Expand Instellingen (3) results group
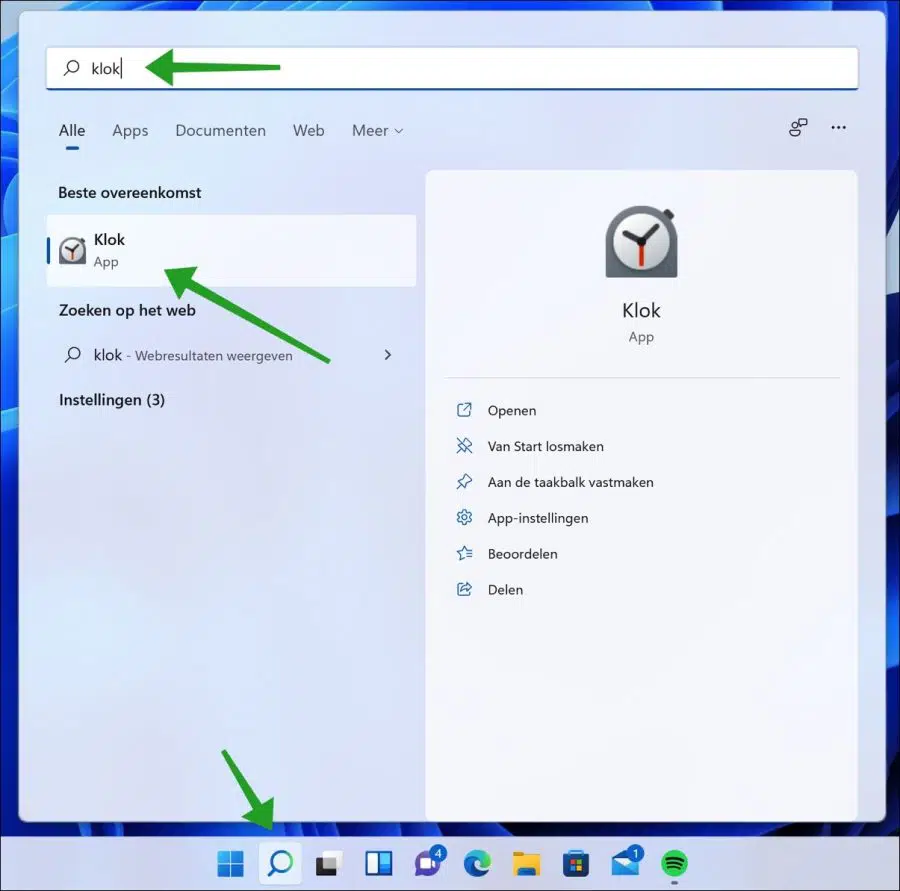This screenshot has height=891, width=900. click(x=112, y=400)
